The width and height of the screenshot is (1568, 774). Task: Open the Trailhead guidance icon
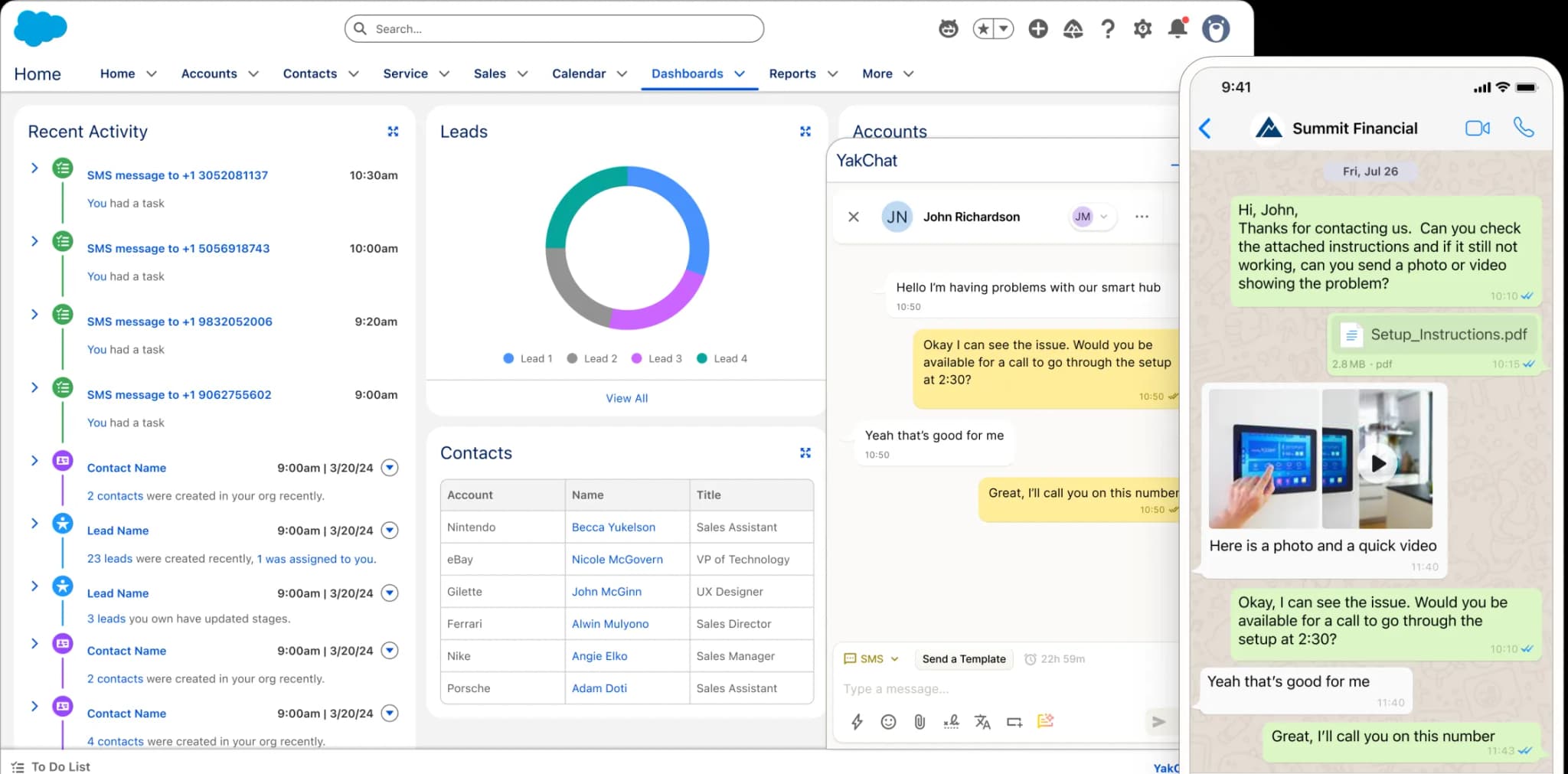tap(1073, 29)
